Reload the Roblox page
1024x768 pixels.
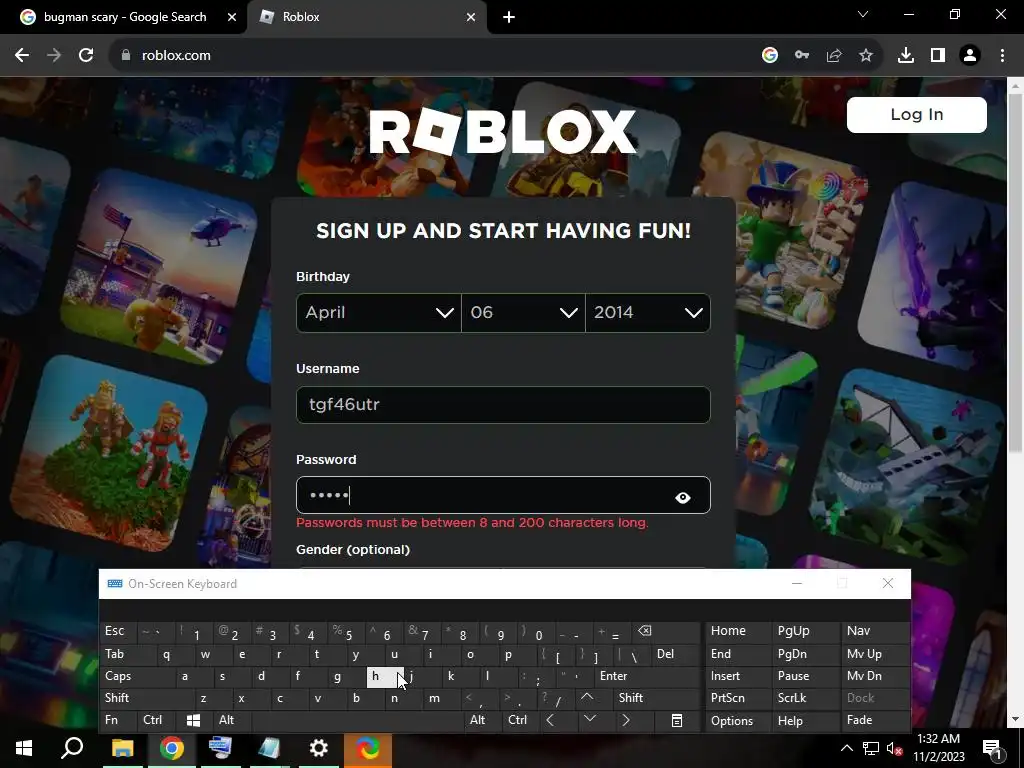coord(86,56)
